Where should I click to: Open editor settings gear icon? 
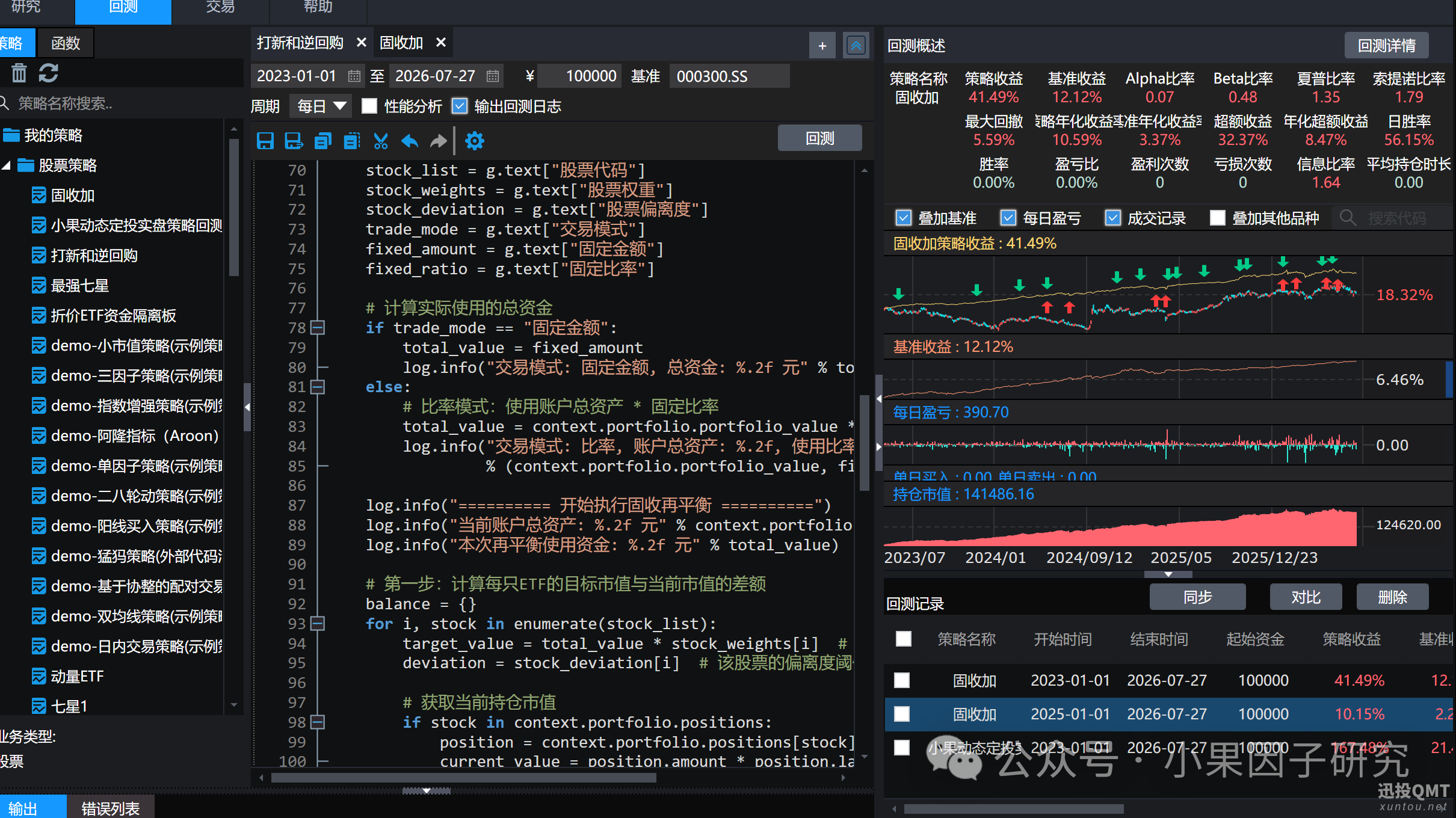click(x=475, y=141)
